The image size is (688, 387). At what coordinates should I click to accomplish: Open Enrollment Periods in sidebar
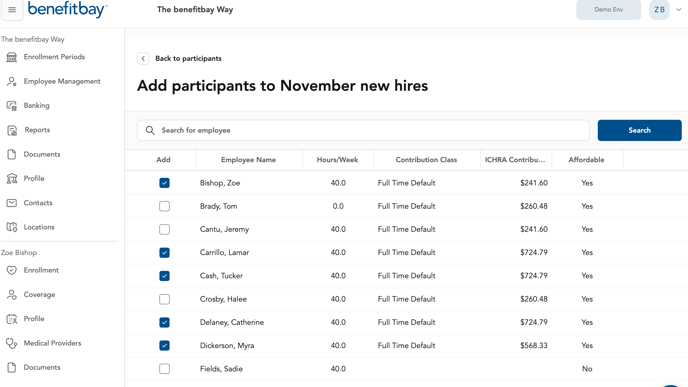[54, 57]
